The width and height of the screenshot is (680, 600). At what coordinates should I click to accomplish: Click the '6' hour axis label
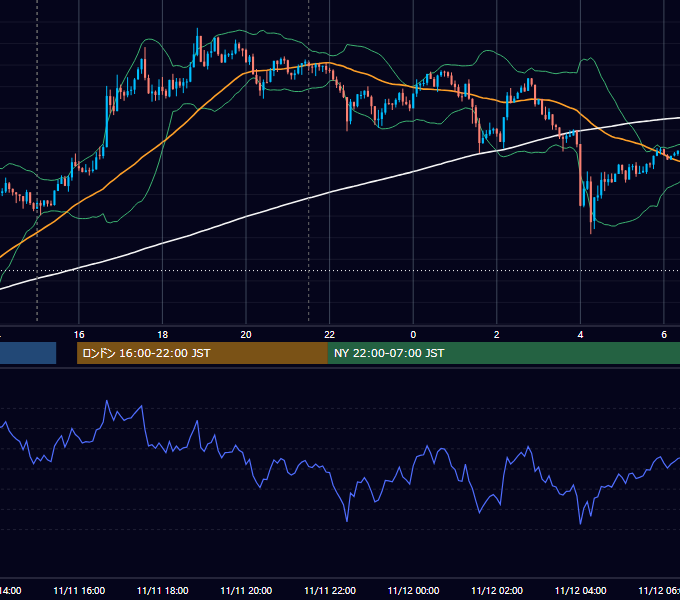pos(664,335)
